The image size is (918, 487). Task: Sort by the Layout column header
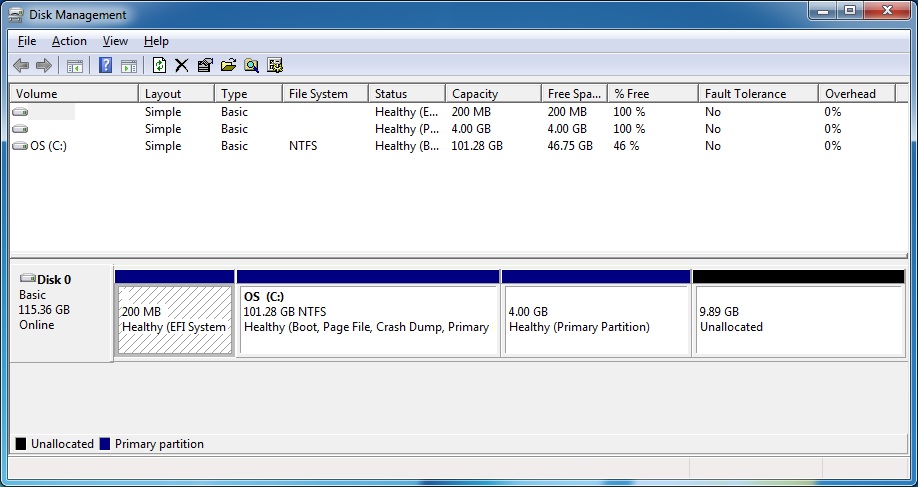(176, 94)
